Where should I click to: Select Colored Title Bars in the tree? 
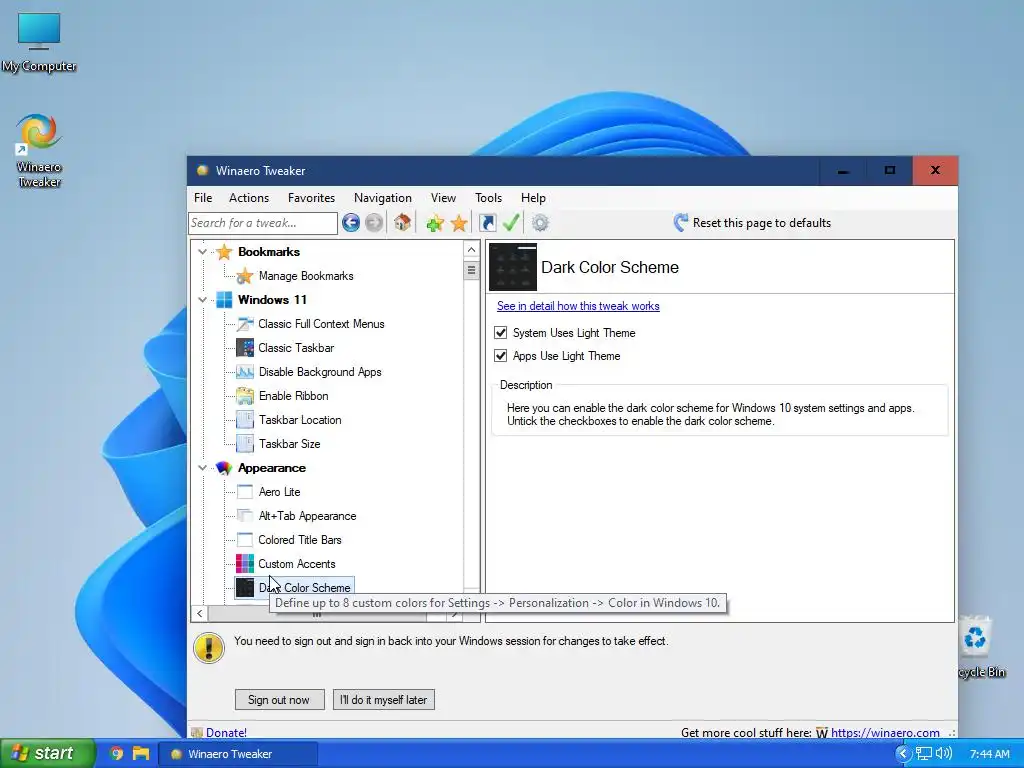coord(300,540)
